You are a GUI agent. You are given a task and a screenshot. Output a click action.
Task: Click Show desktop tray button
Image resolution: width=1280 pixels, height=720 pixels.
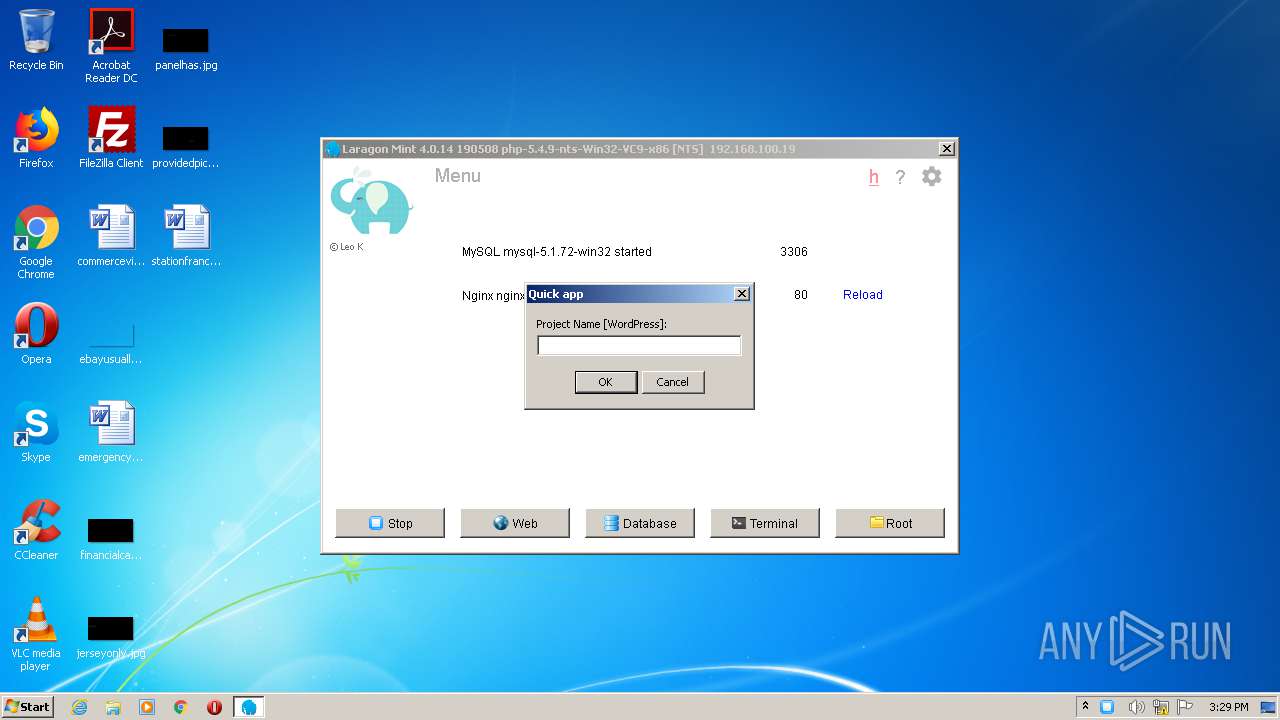coord(1270,707)
